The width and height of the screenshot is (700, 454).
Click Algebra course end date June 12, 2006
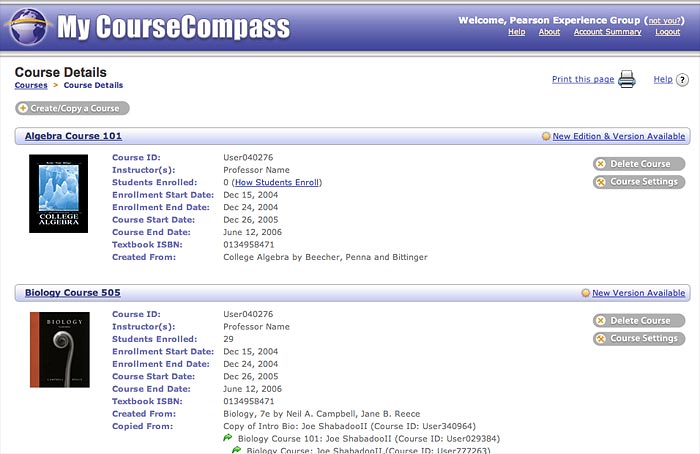tap(253, 232)
